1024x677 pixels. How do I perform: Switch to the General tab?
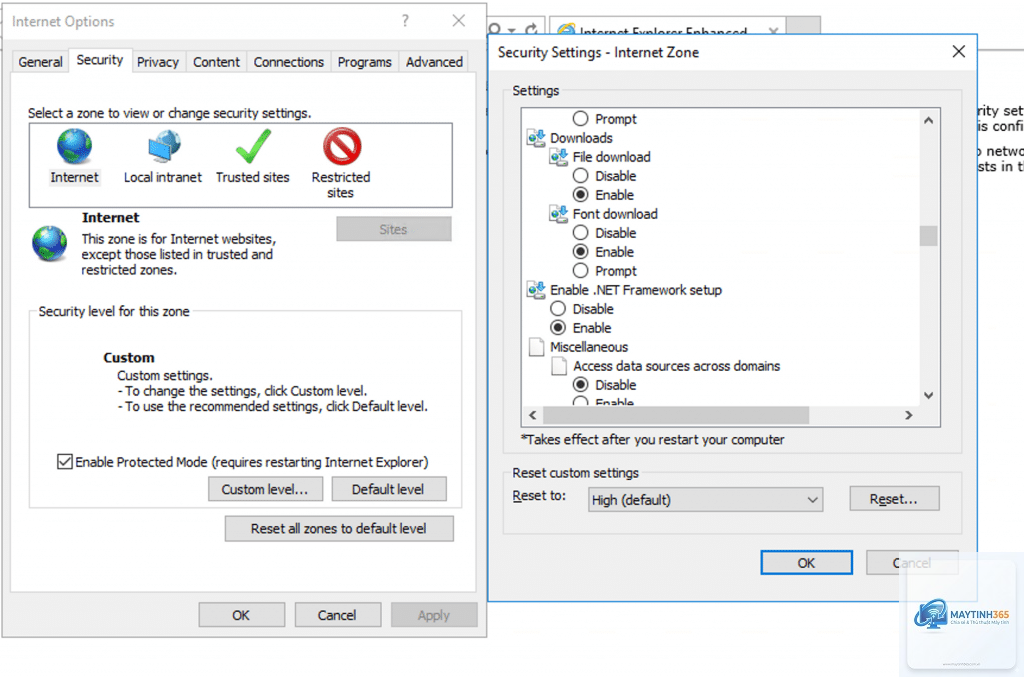point(40,62)
